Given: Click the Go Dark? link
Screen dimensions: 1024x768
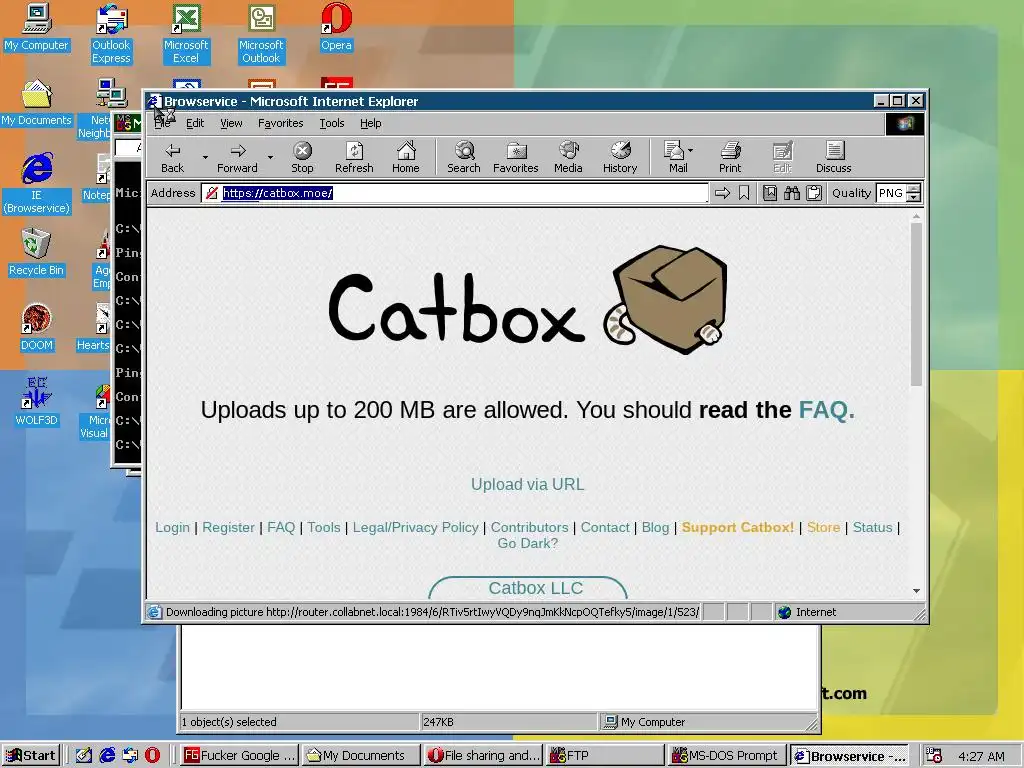Looking at the screenshot, I should coord(528,543).
